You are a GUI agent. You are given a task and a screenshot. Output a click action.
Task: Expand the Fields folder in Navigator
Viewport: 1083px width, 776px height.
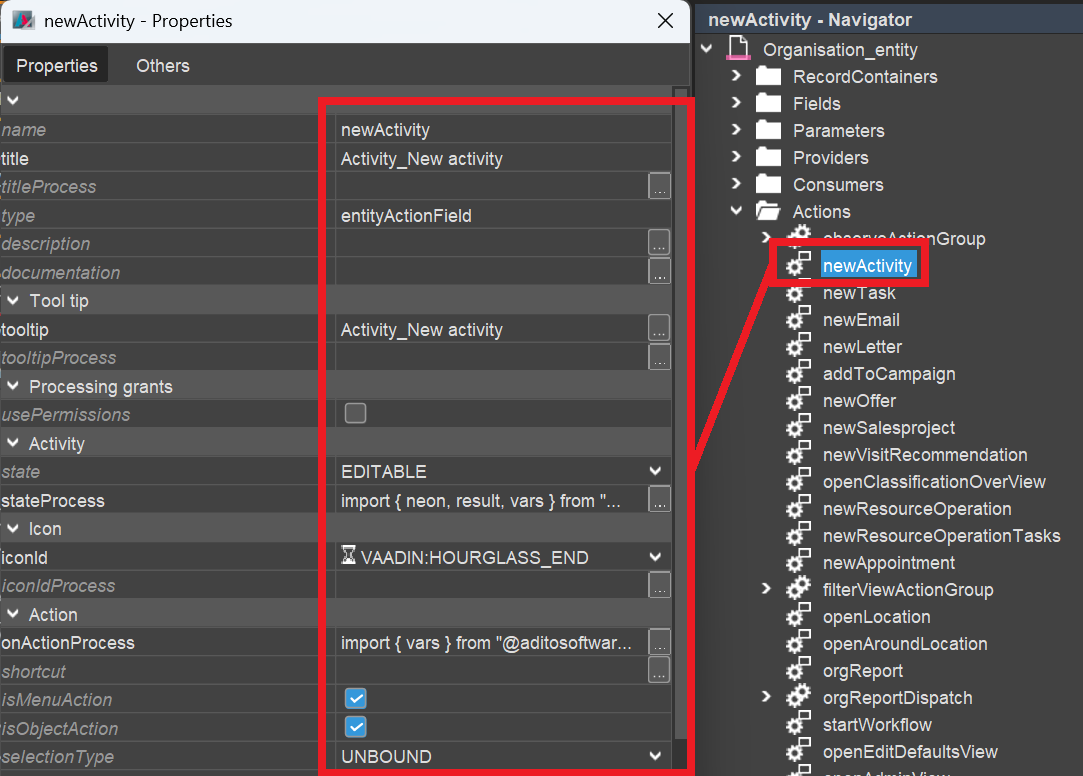[x=736, y=104]
